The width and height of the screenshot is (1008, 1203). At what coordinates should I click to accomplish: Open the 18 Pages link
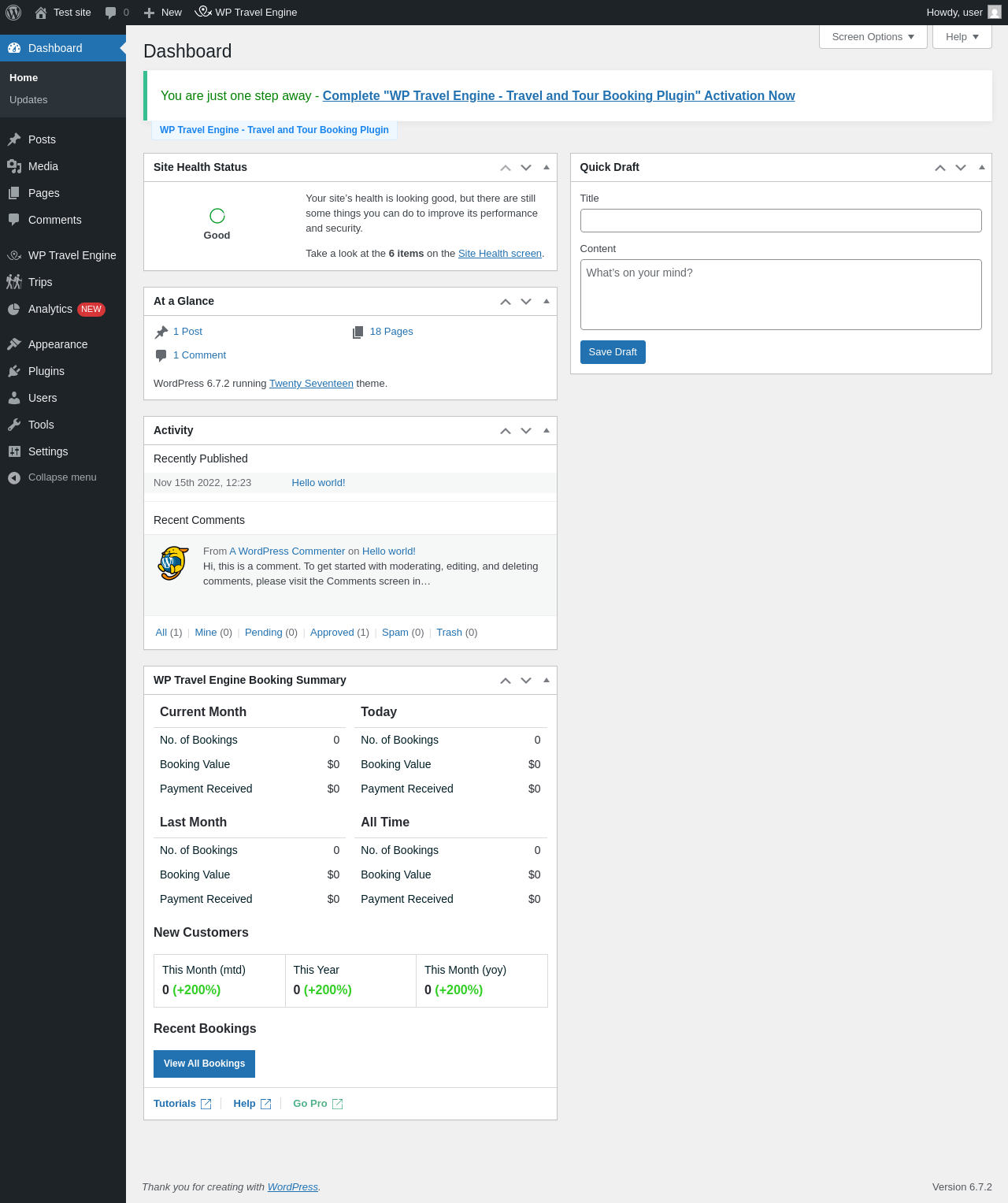(x=391, y=332)
